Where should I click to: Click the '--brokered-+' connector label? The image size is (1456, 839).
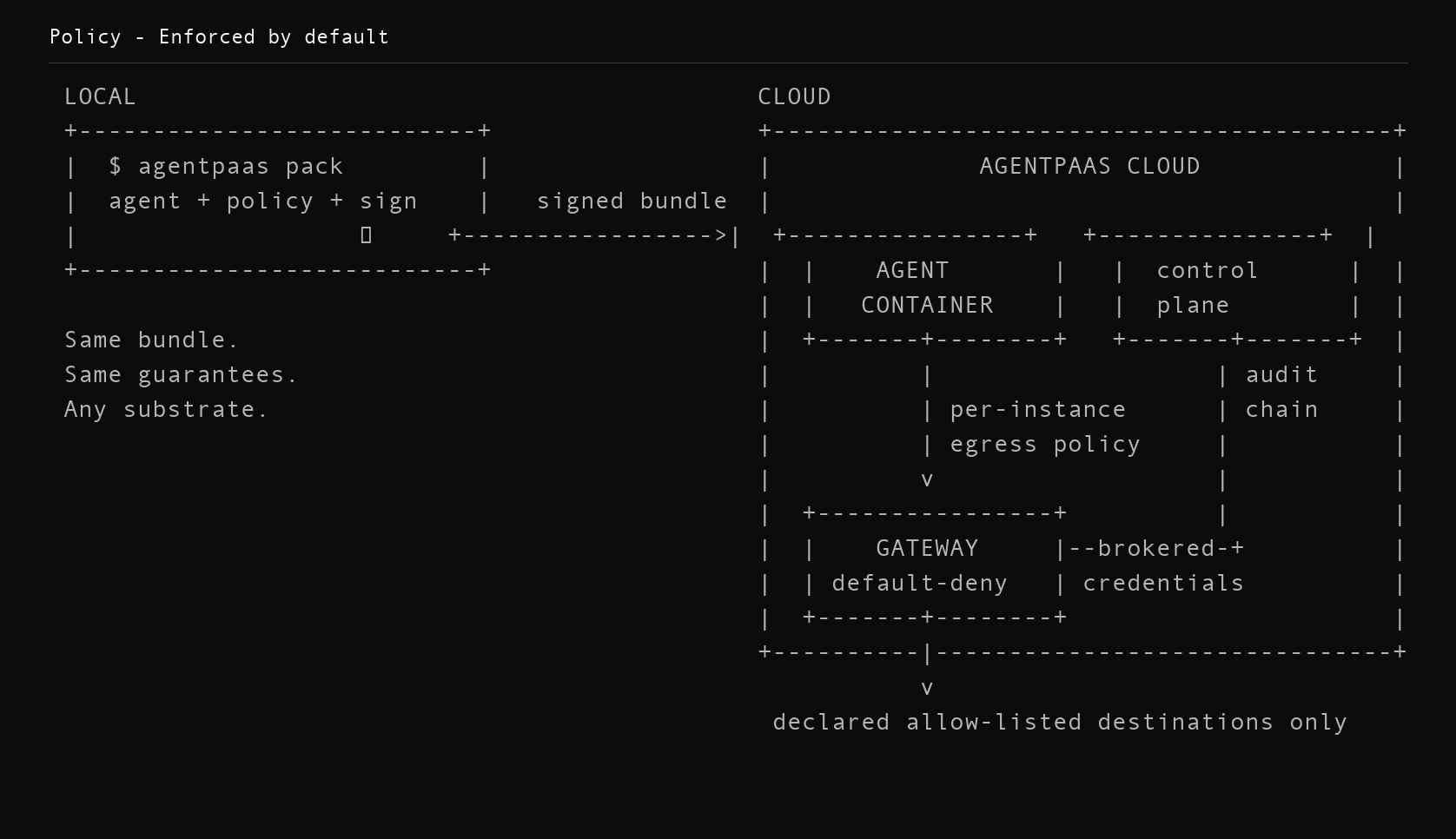coord(1155,548)
